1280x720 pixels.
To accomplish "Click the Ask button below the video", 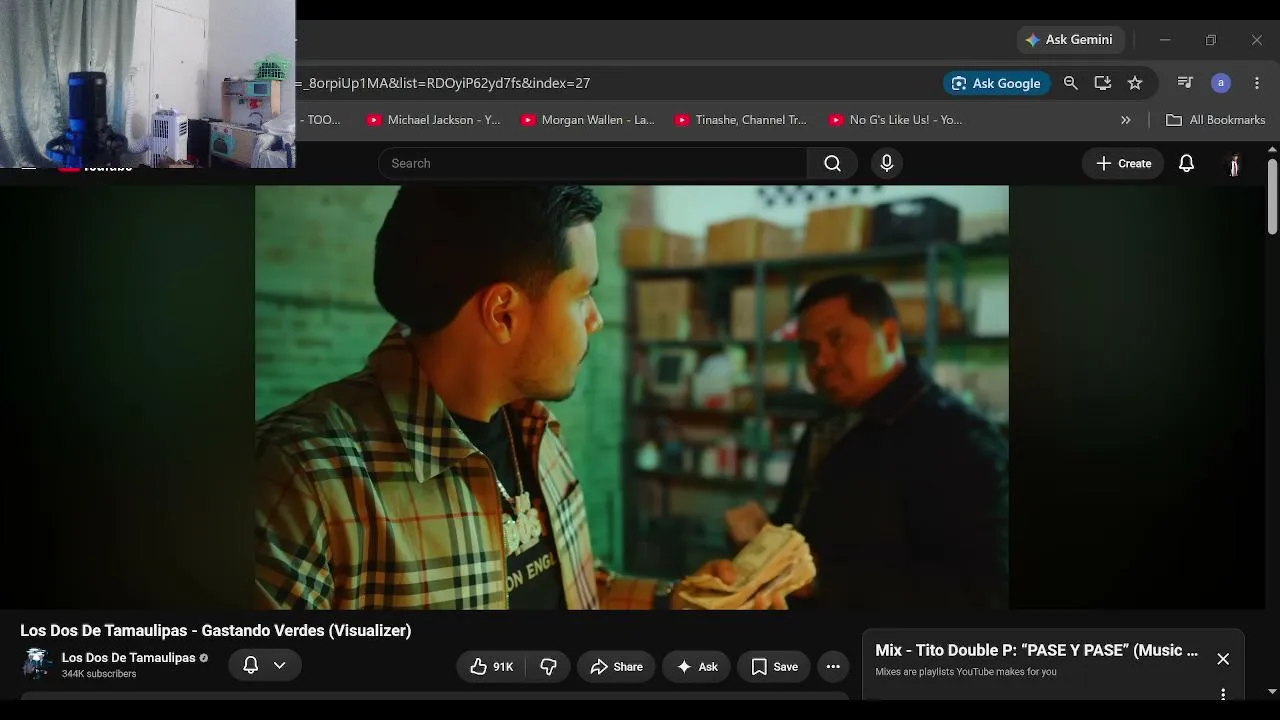I will click(697, 667).
